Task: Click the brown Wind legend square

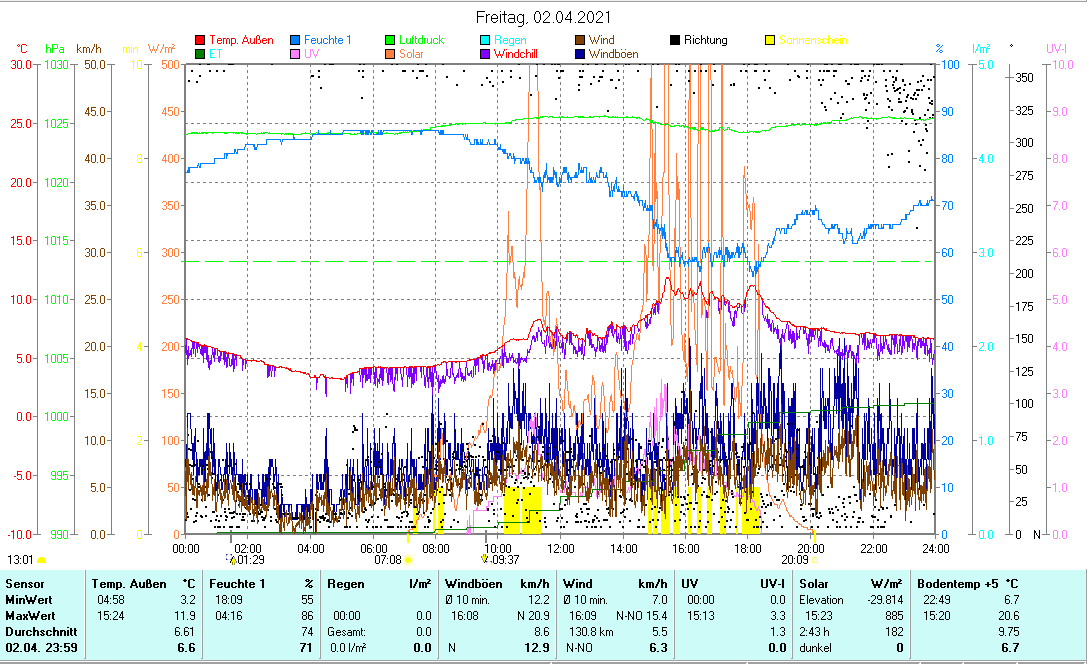Action: pyautogui.click(x=580, y=40)
